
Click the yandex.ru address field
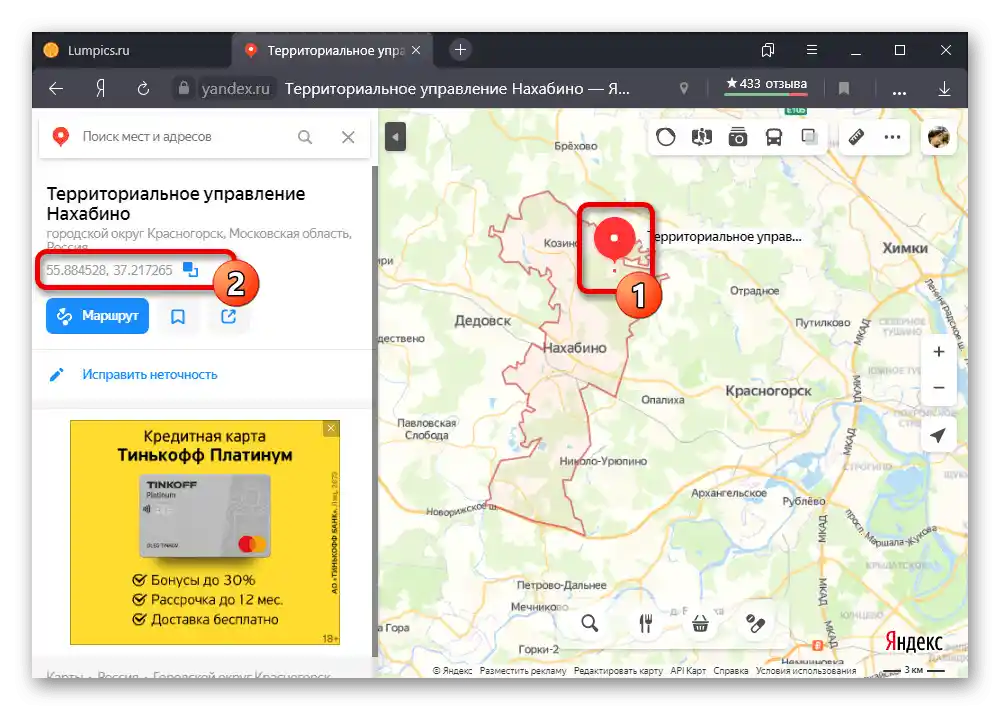[x=235, y=88]
